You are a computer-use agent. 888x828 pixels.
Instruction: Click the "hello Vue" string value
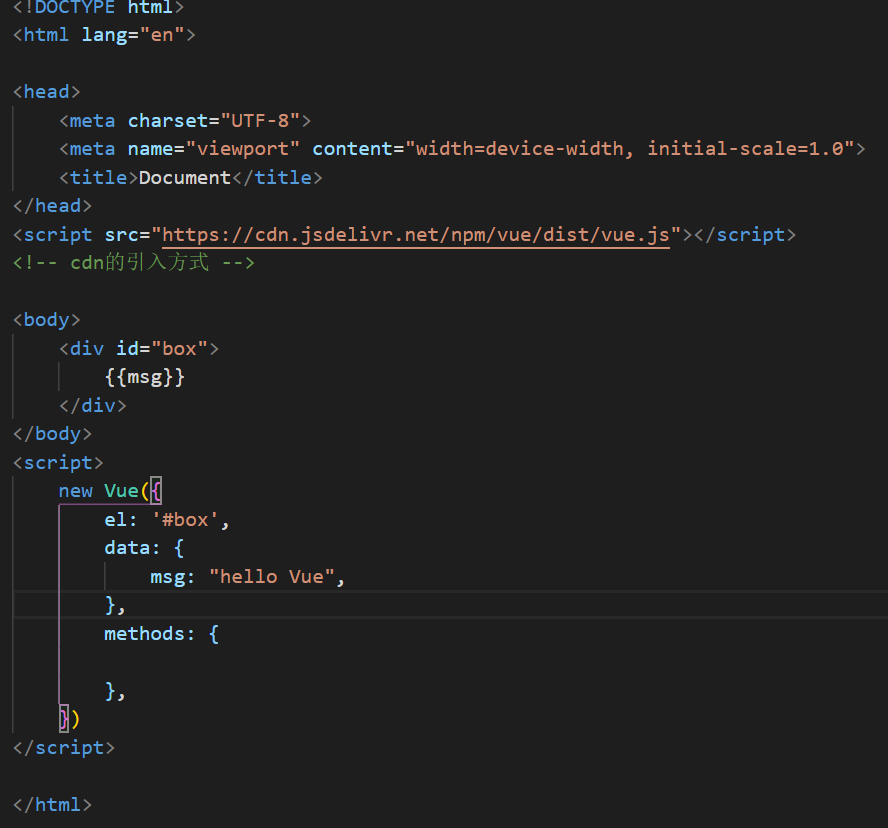(x=272, y=577)
